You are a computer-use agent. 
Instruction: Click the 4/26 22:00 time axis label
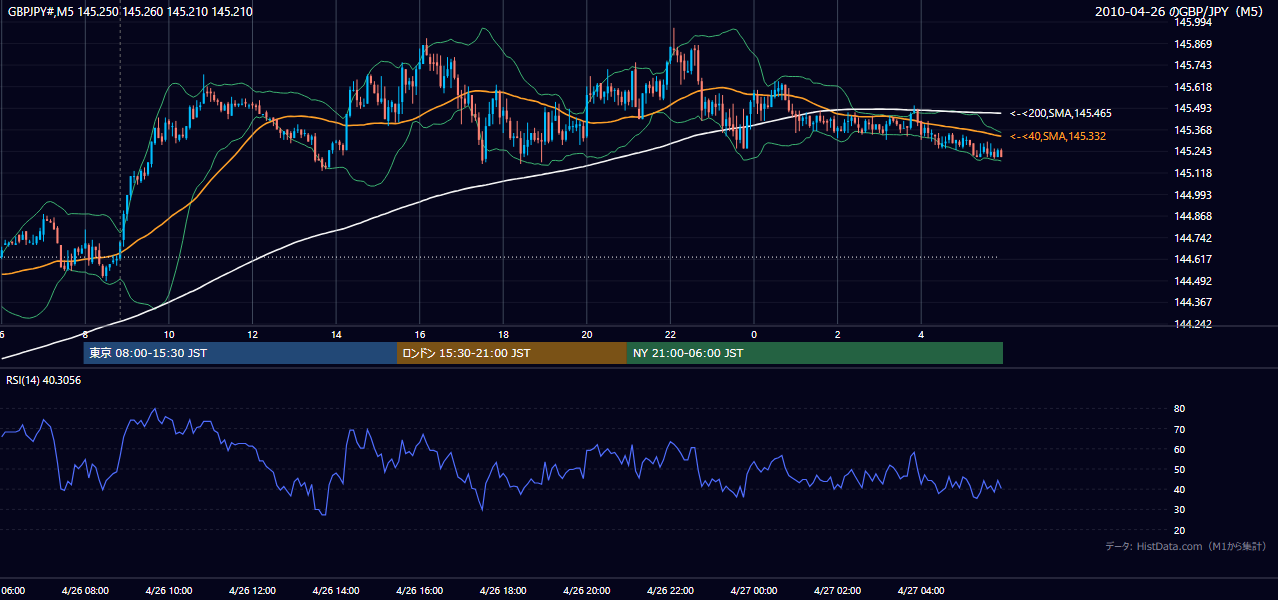670,591
